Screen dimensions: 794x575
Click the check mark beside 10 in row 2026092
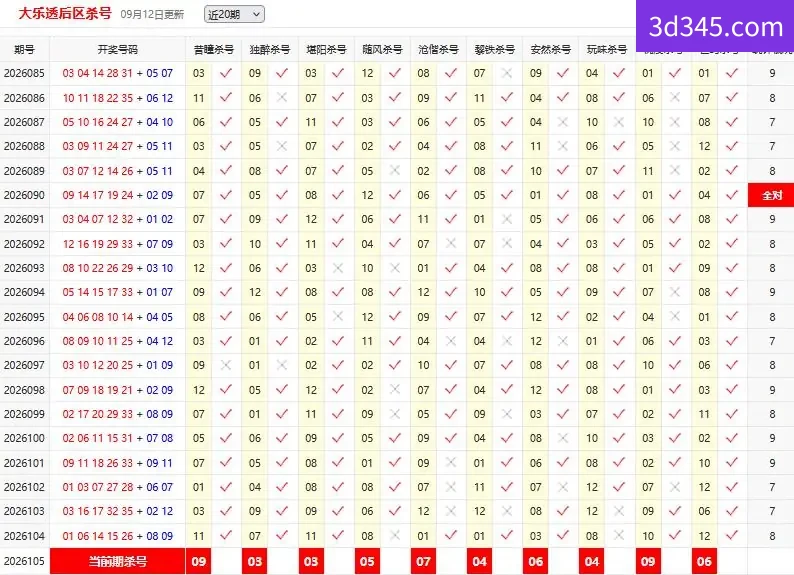(x=282, y=243)
